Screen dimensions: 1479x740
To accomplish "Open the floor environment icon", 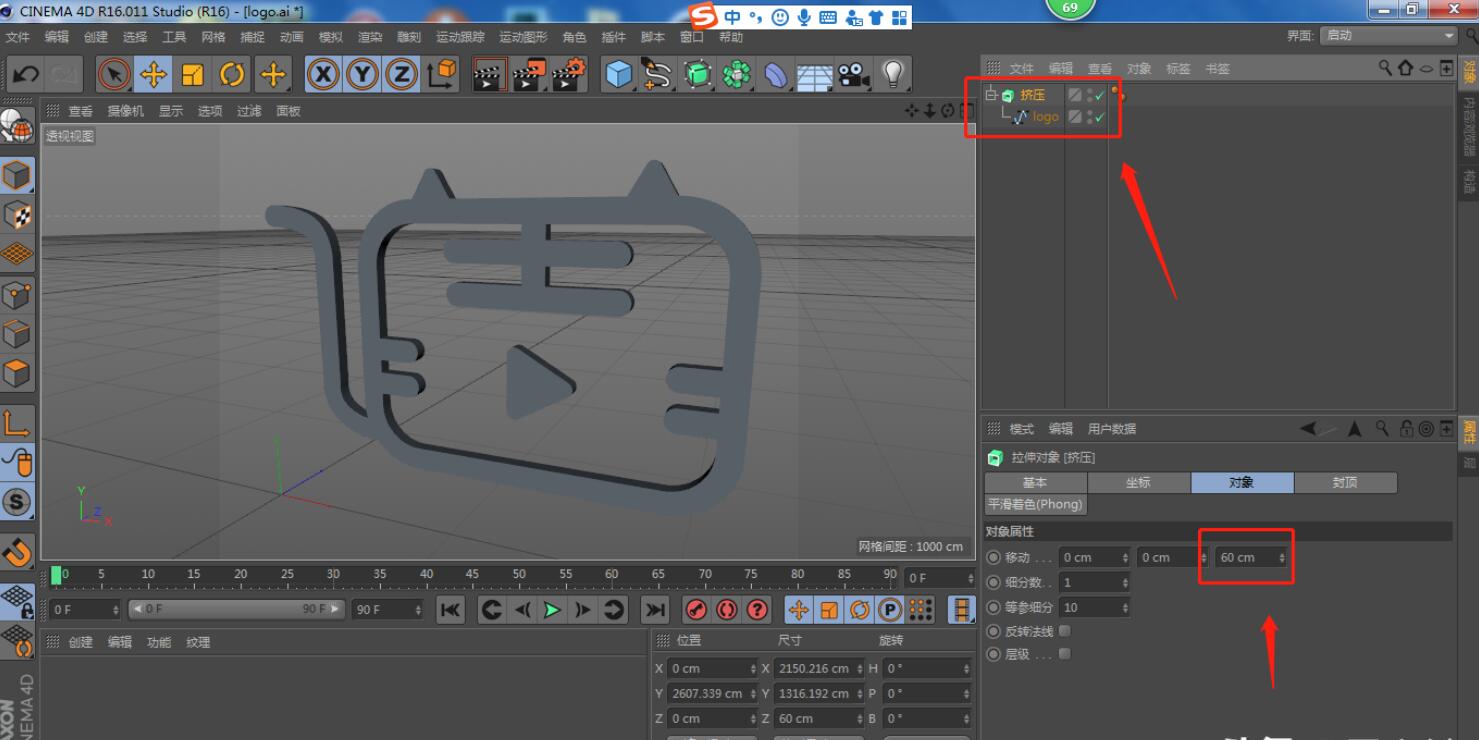I will point(815,75).
